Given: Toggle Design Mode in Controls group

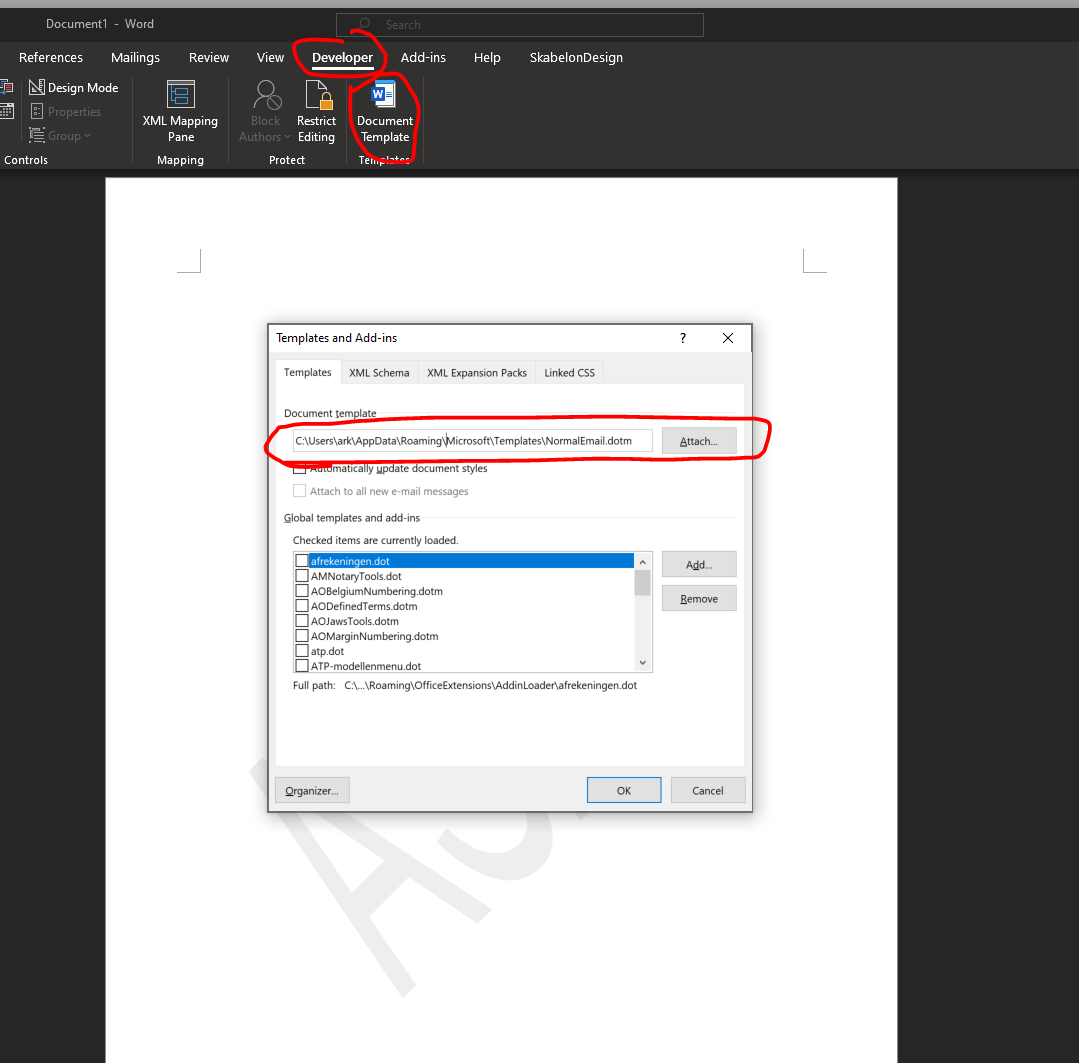Looking at the screenshot, I should [x=74, y=87].
